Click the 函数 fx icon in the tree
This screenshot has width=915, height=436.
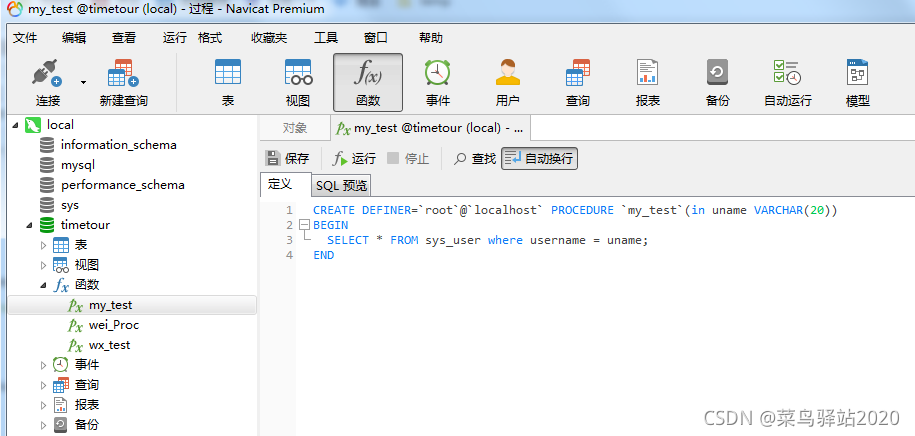pyautogui.click(x=61, y=285)
